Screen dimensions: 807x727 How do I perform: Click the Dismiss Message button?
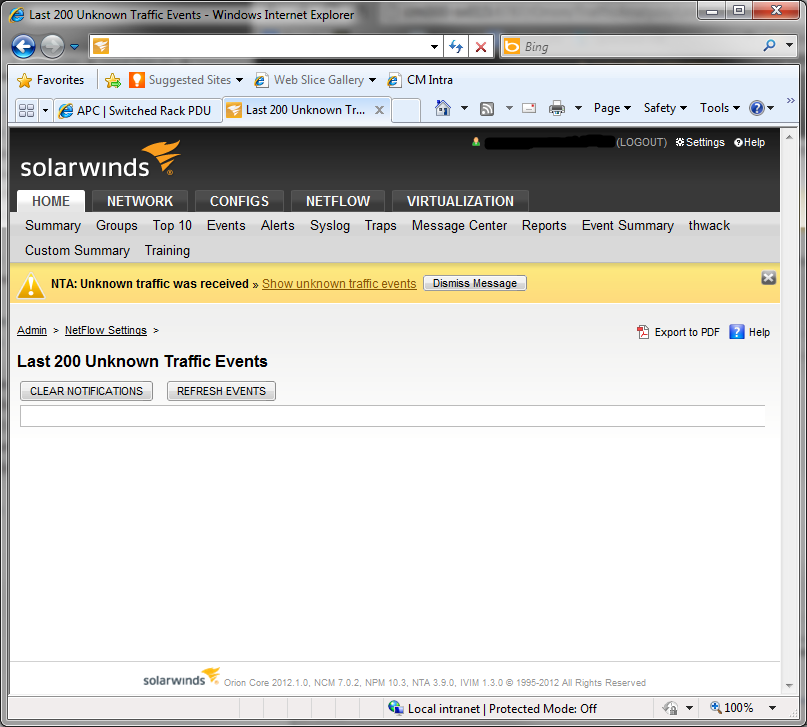[475, 283]
